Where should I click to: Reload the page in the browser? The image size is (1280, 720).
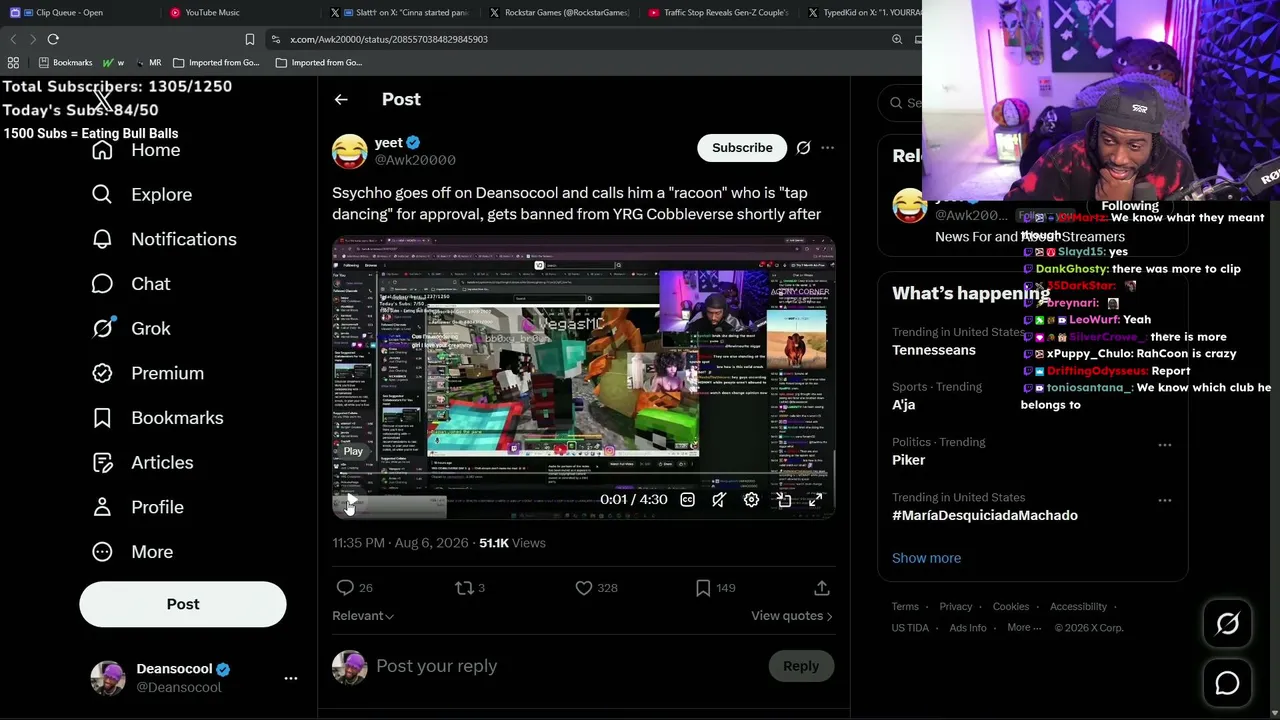pyautogui.click(x=53, y=39)
